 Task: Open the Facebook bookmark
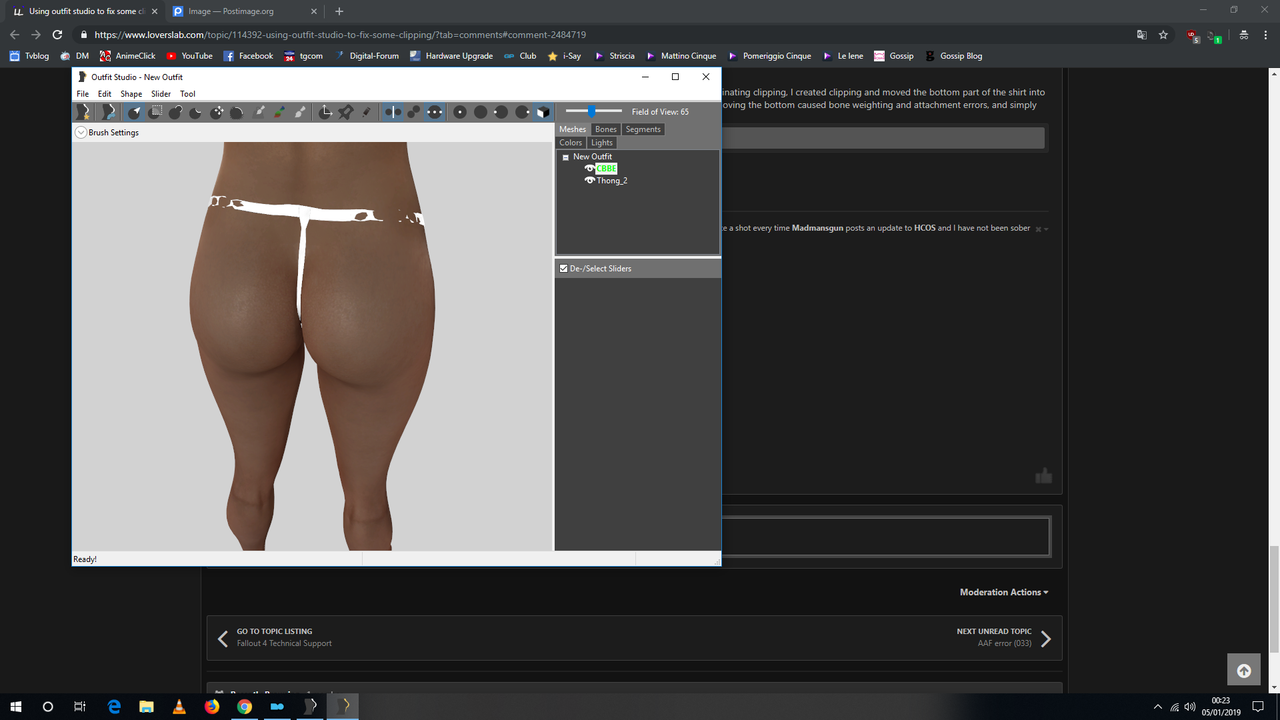tap(248, 56)
